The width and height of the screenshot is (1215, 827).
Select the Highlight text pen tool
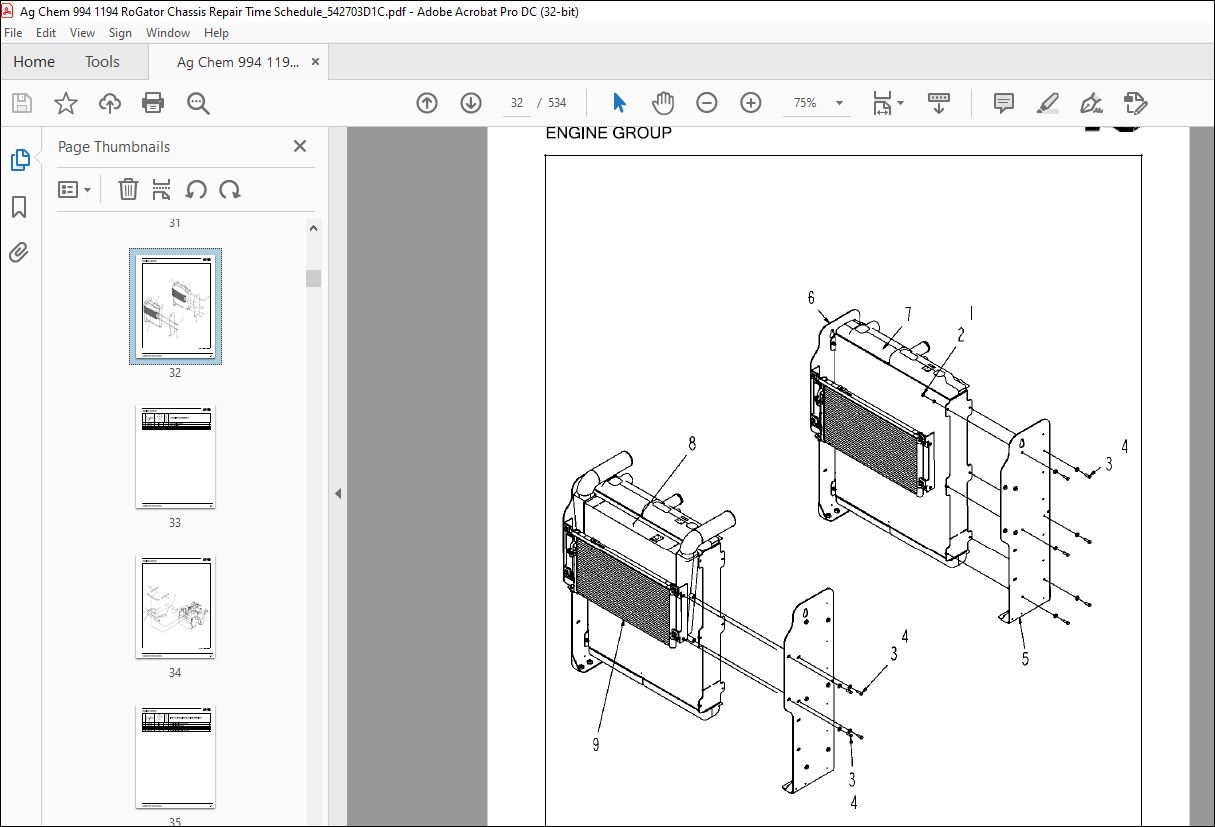(x=1048, y=103)
